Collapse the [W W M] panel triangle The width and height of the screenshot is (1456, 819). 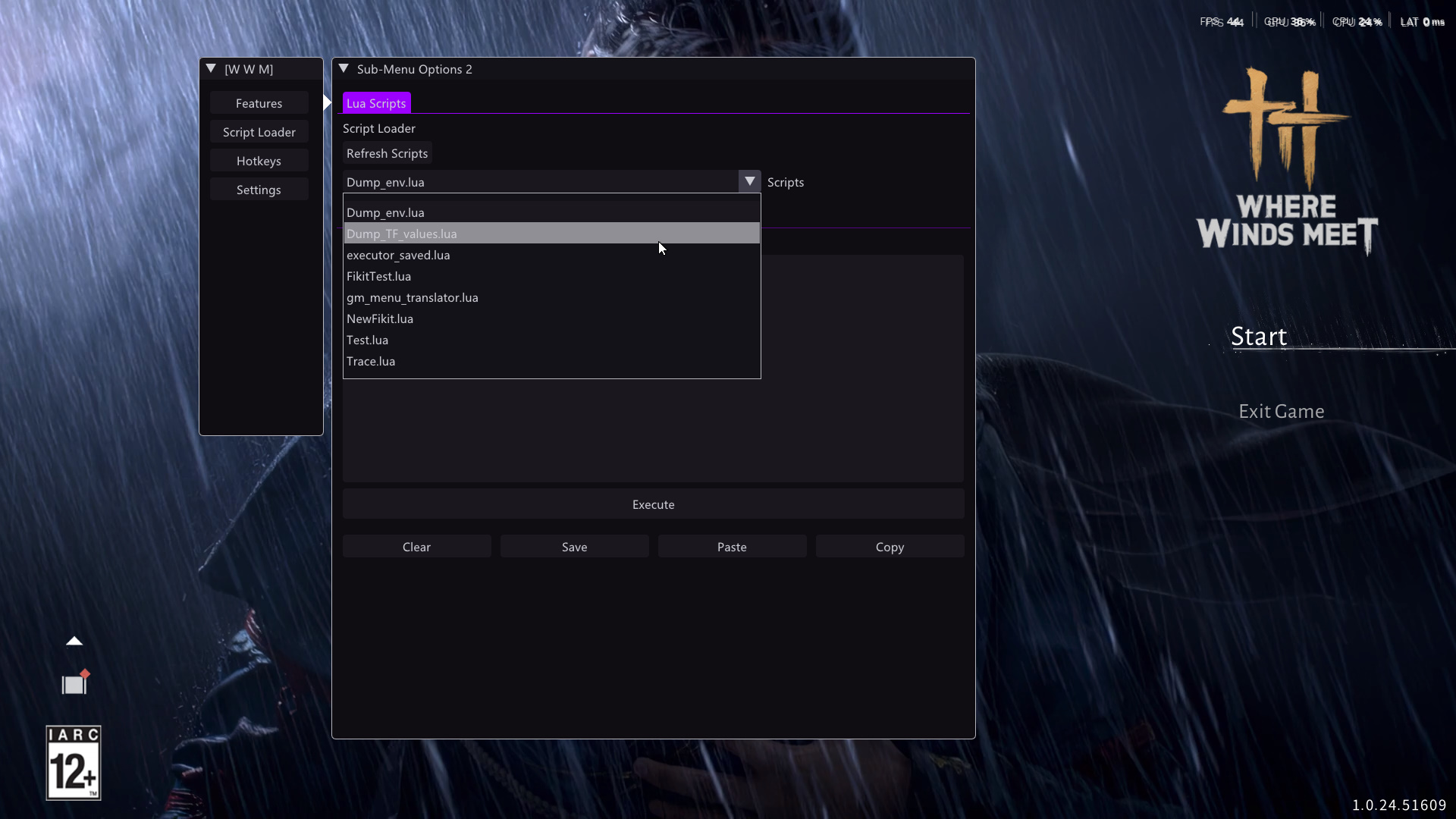tap(211, 69)
